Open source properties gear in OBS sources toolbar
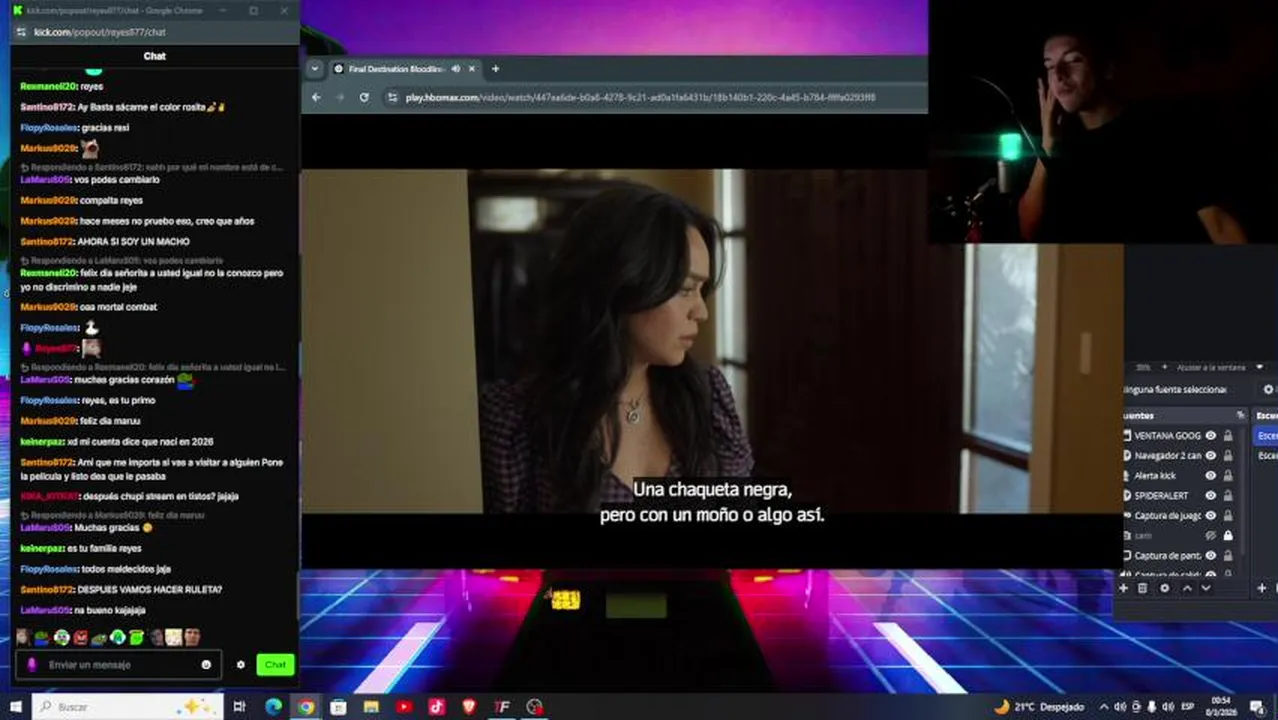Screen dimensions: 1278x720 tap(1165, 588)
